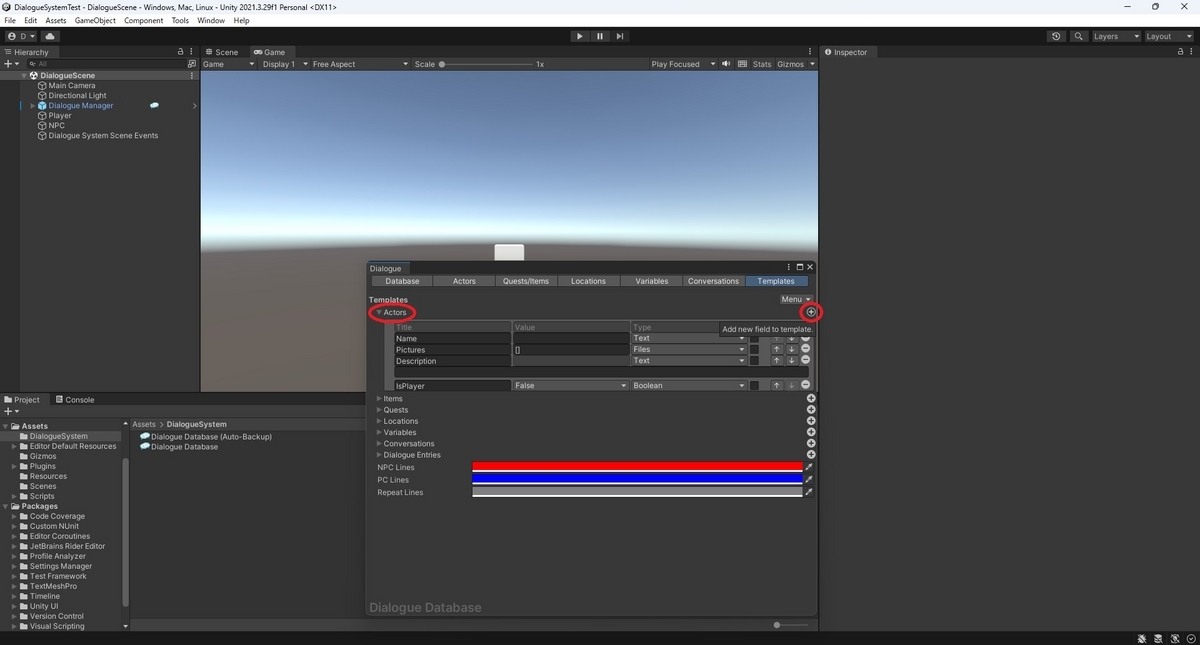Toggle Gizmos in Game view

(790, 64)
